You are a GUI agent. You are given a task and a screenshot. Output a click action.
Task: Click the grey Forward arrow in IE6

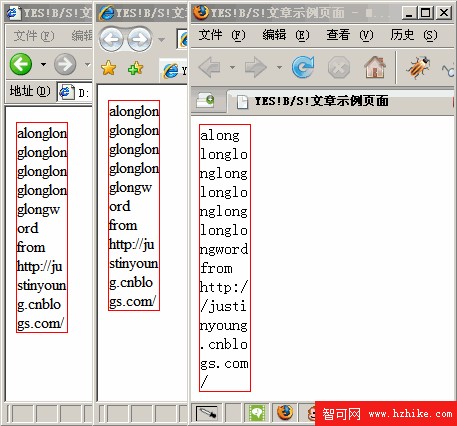(65, 64)
